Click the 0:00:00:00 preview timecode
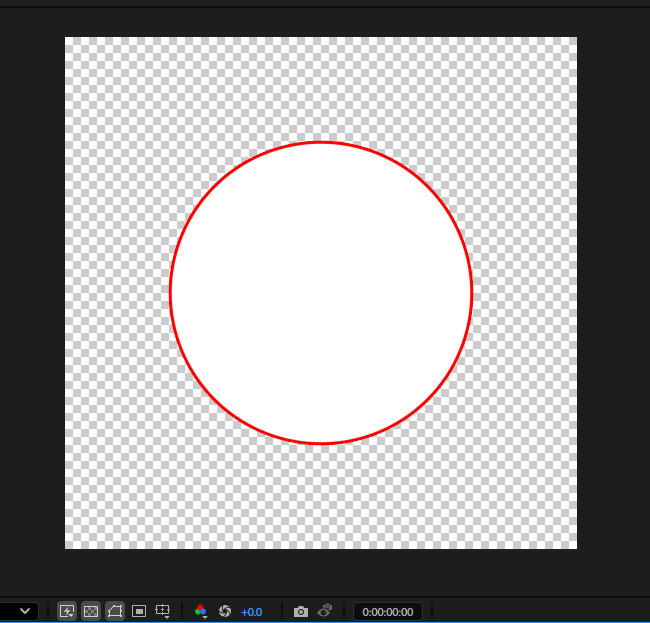Screen dimensions: 650x623 coord(388,611)
